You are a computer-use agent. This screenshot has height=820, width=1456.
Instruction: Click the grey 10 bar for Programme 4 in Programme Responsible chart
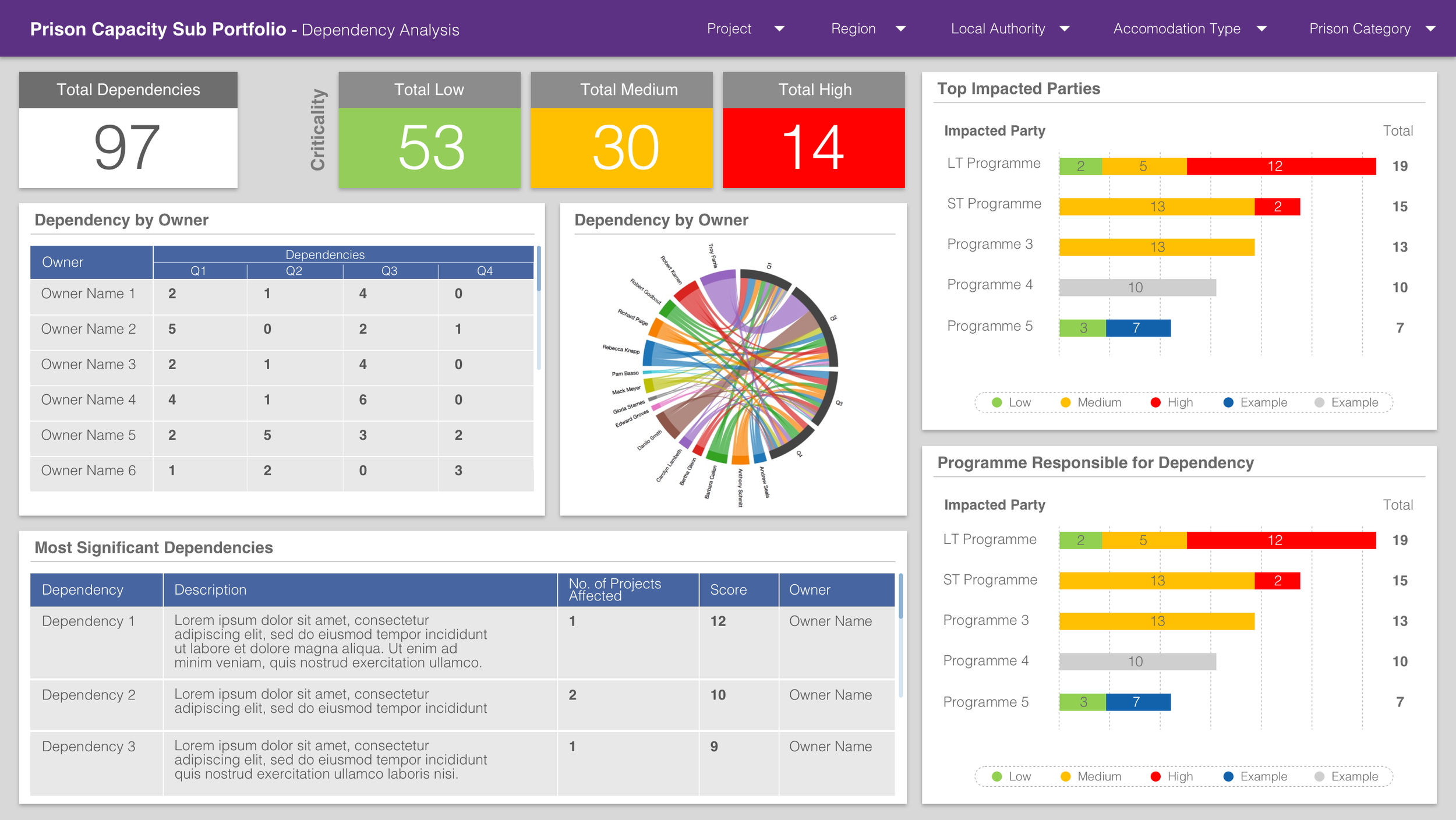pos(1137,662)
